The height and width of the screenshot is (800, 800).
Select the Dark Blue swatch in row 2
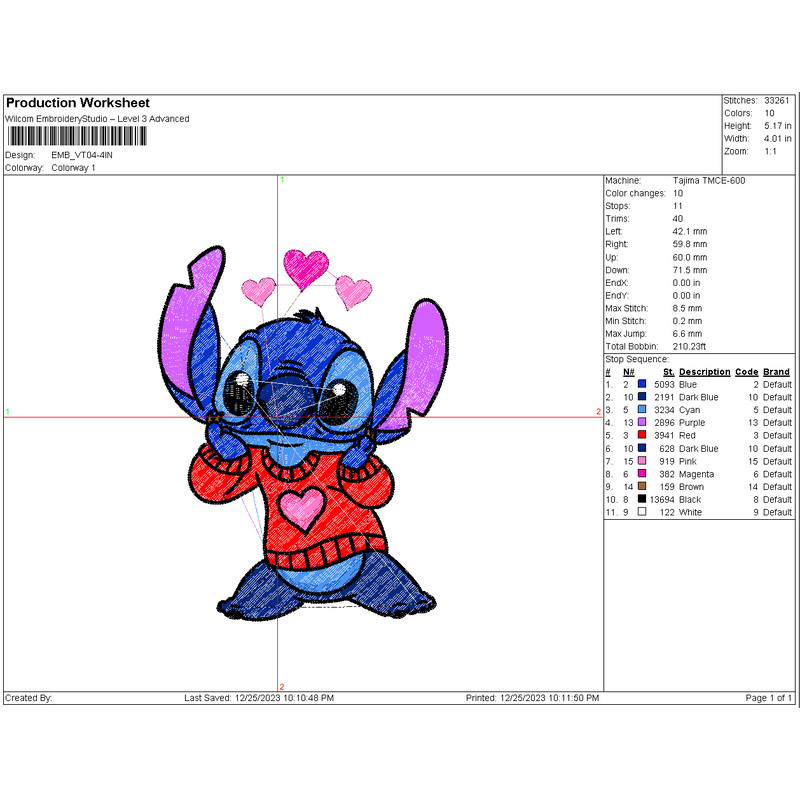coord(640,397)
